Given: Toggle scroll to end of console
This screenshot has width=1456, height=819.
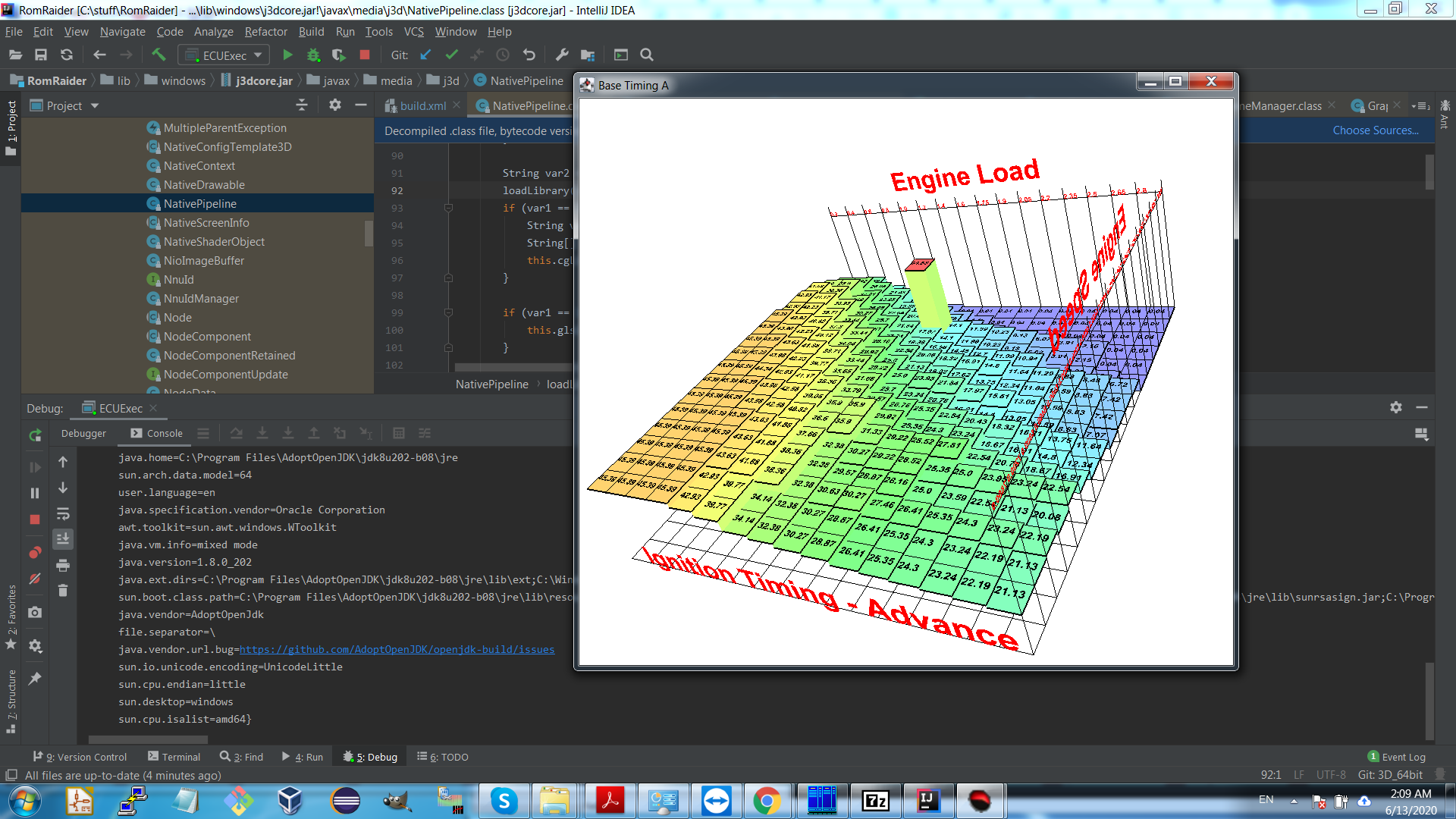Looking at the screenshot, I should (x=63, y=538).
